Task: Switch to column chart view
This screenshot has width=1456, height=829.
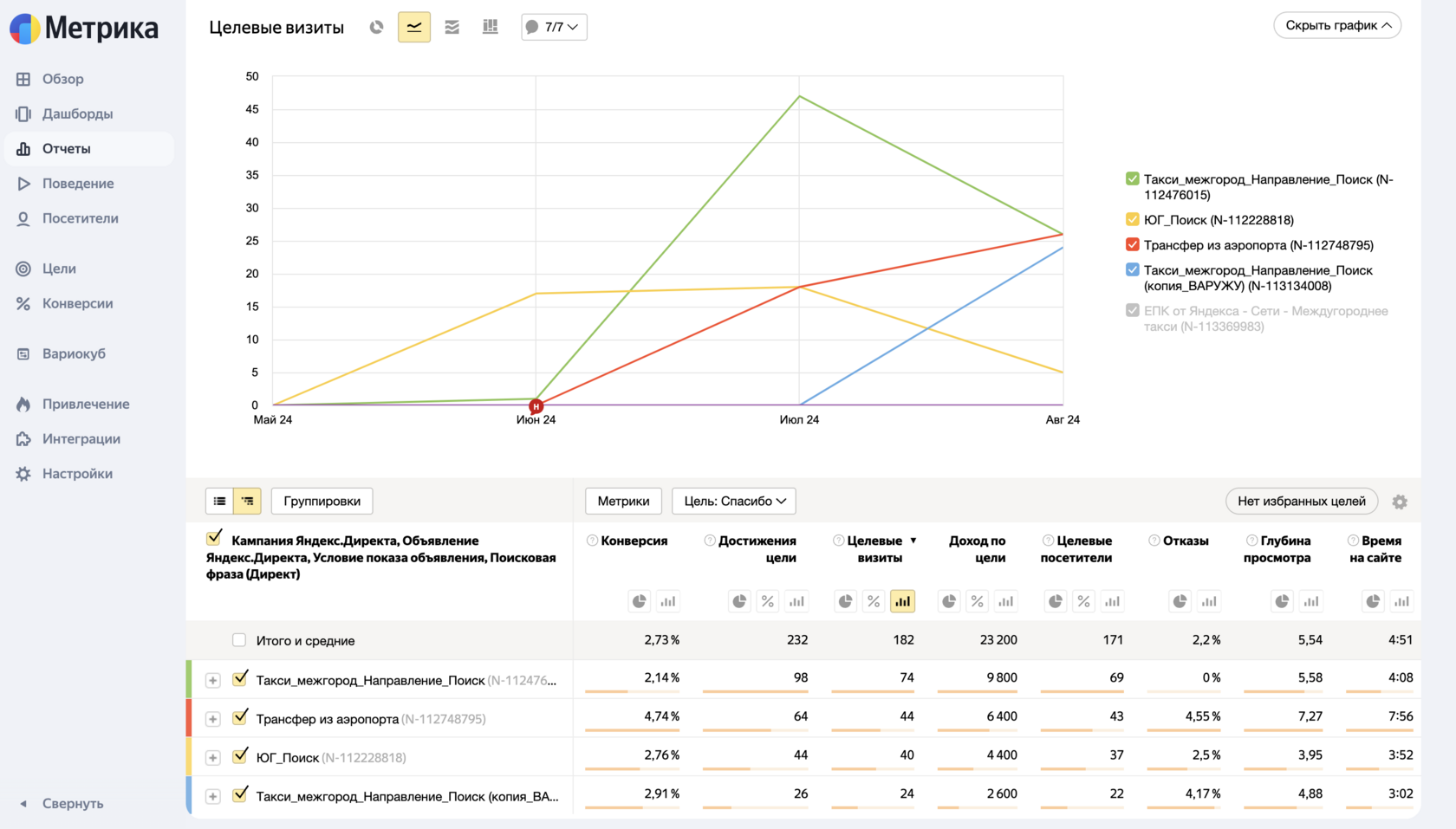Action: tap(491, 27)
